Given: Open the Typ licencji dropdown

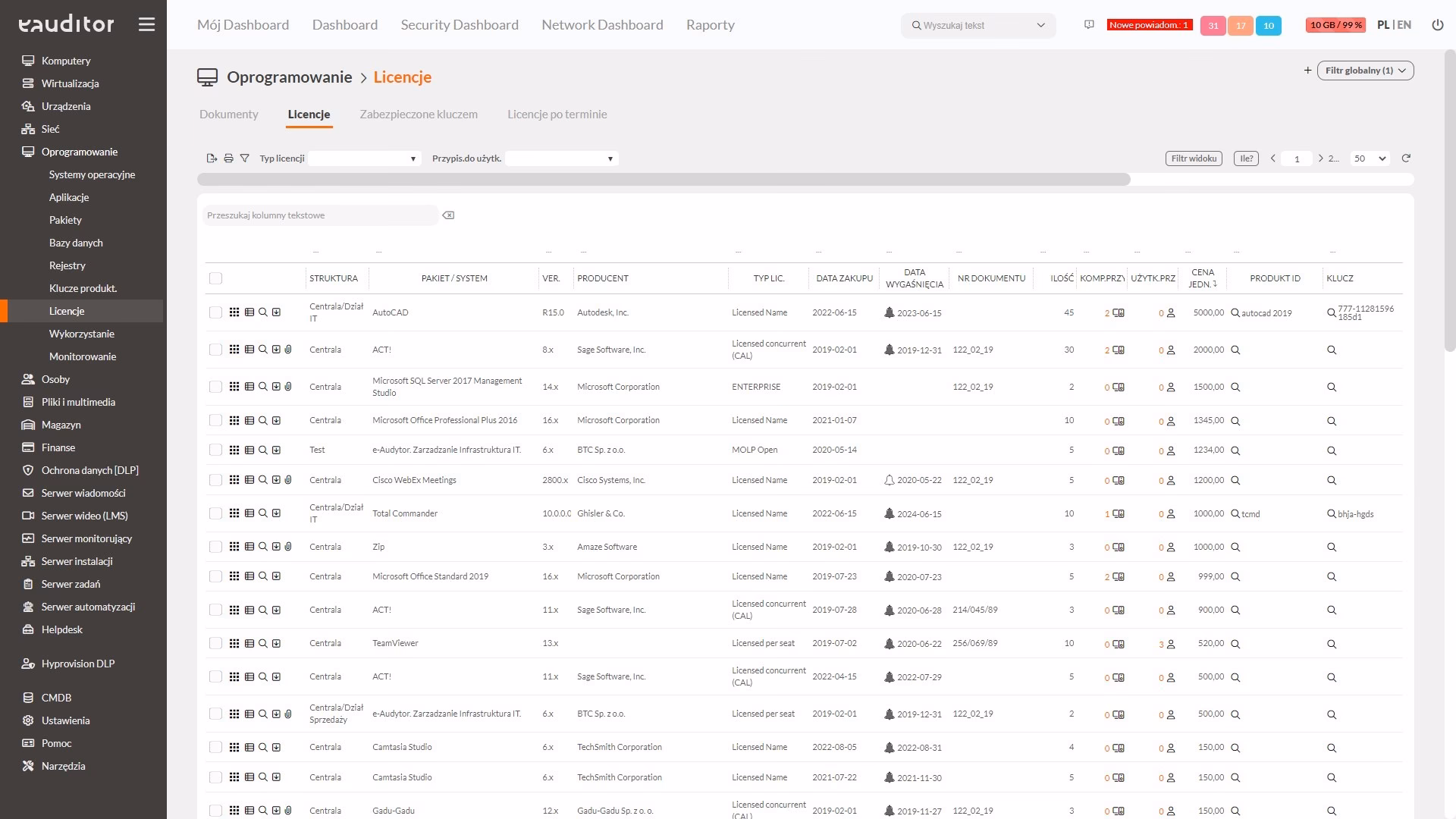Looking at the screenshot, I should (364, 158).
